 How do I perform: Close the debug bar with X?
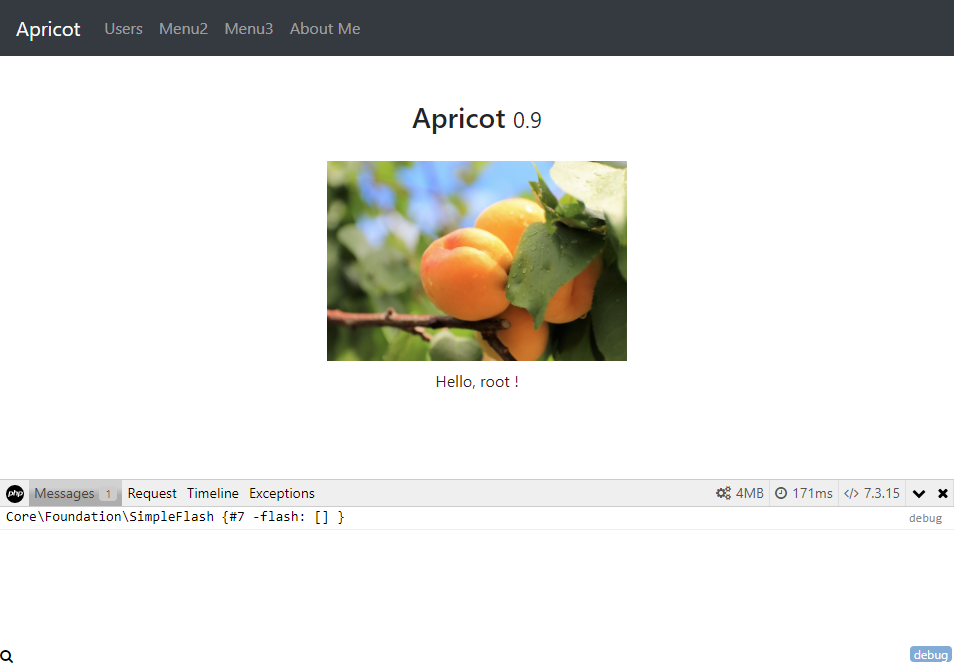click(x=942, y=493)
